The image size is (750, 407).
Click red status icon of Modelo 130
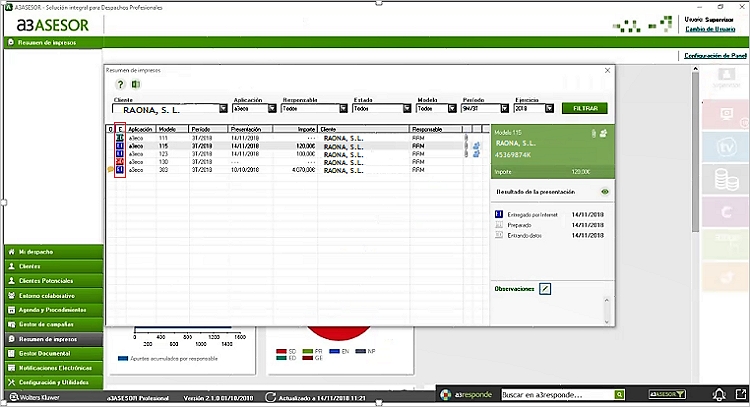(x=120, y=162)
